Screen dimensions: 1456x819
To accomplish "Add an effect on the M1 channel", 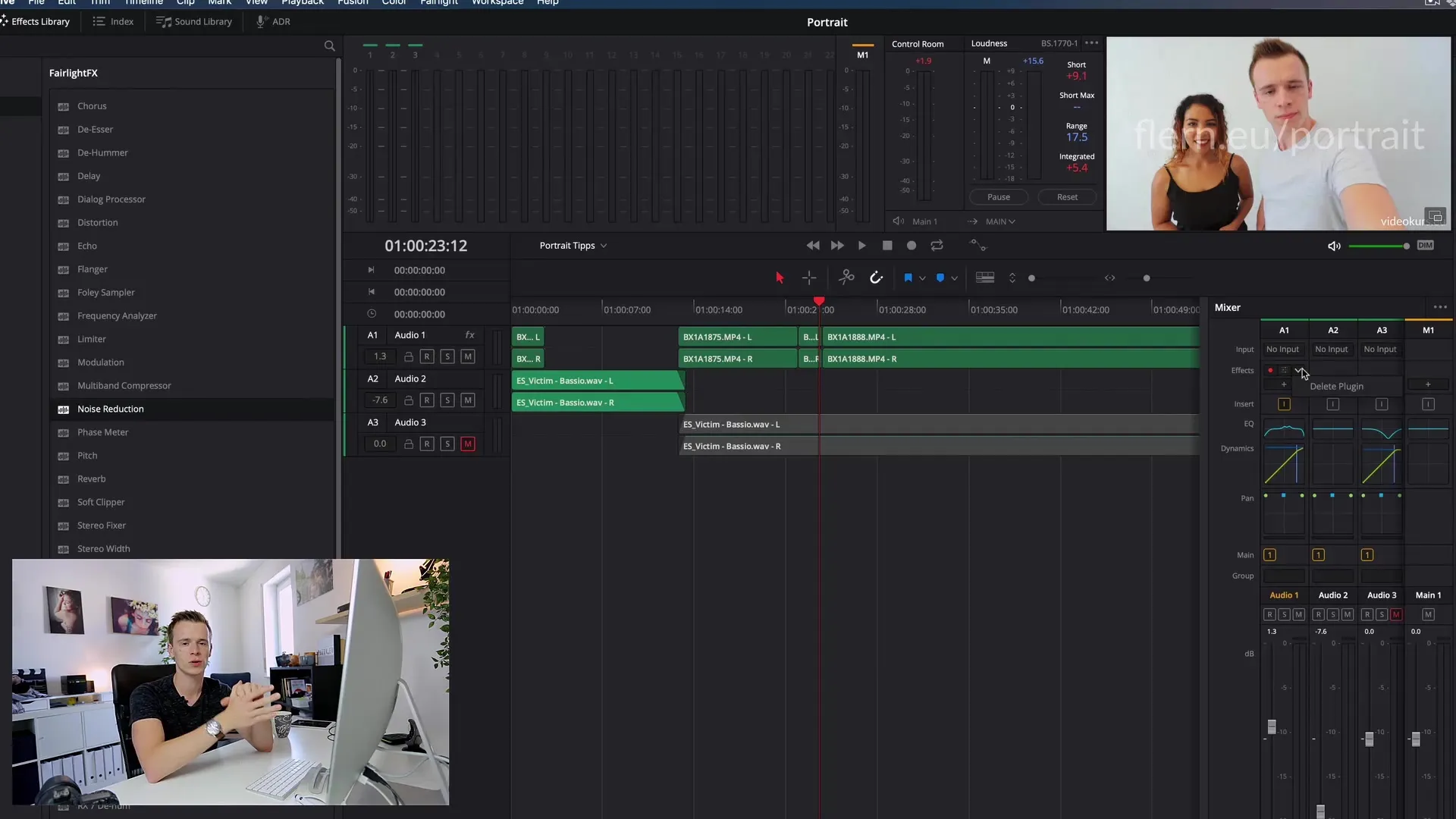I will 1428,384.
